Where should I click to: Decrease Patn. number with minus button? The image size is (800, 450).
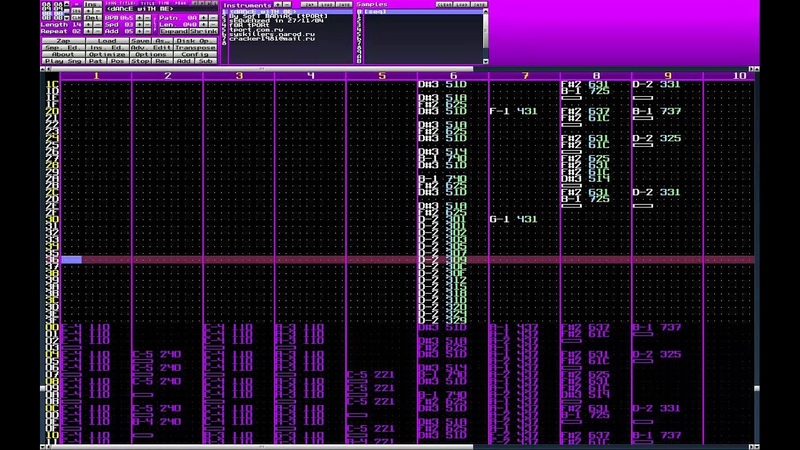pyautogui.click(x=213, y=17)
